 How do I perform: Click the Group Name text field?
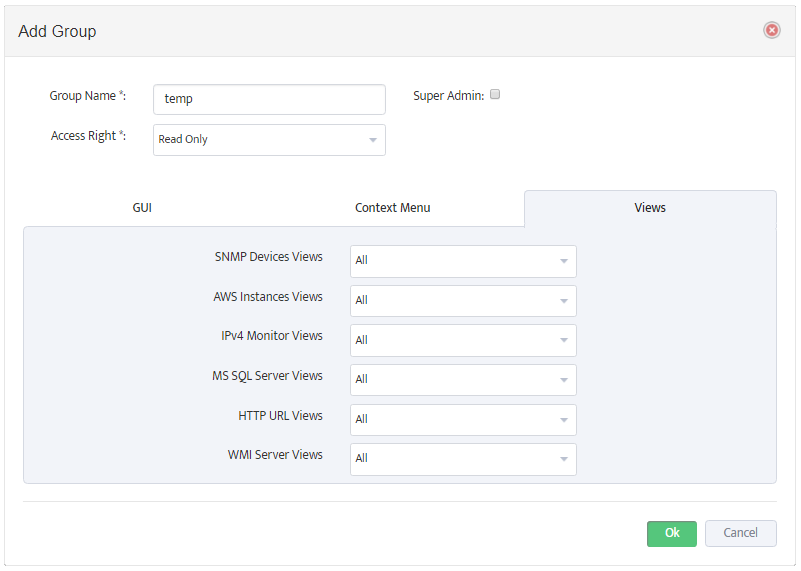pyautogui.click(x=269, y=100)
